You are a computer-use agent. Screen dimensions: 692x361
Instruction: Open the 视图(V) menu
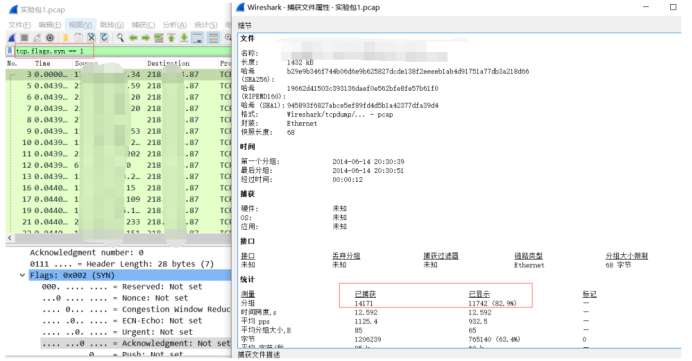(80, 25)
